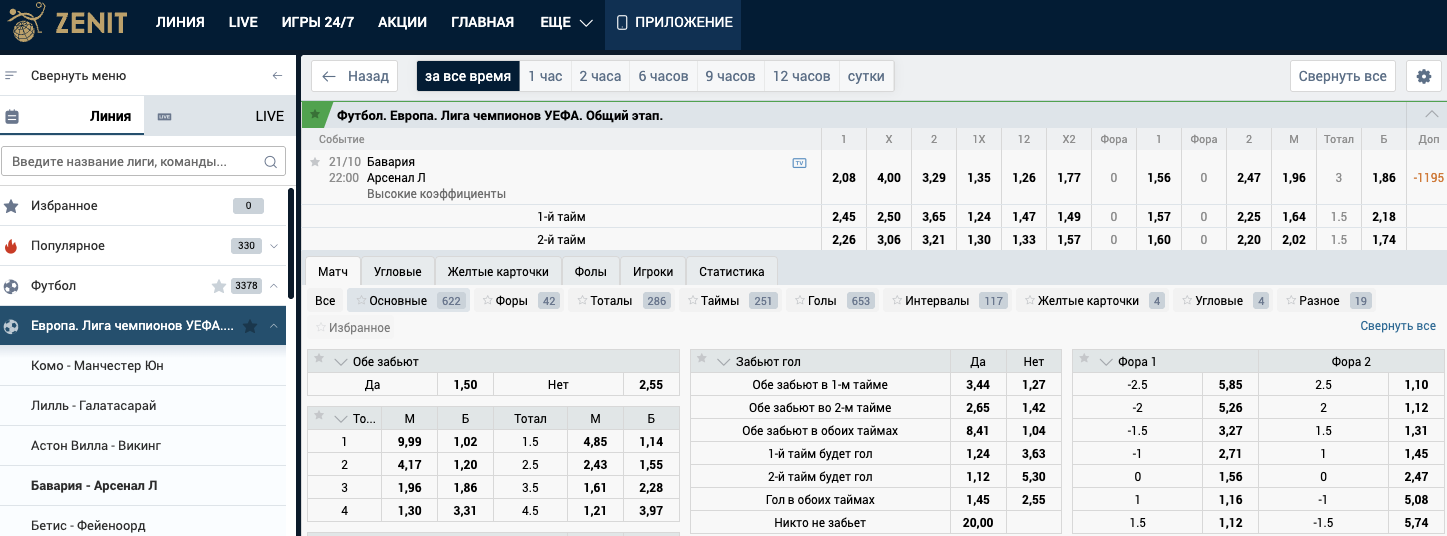Open the Игроки tab

click(x=653, y=271)
